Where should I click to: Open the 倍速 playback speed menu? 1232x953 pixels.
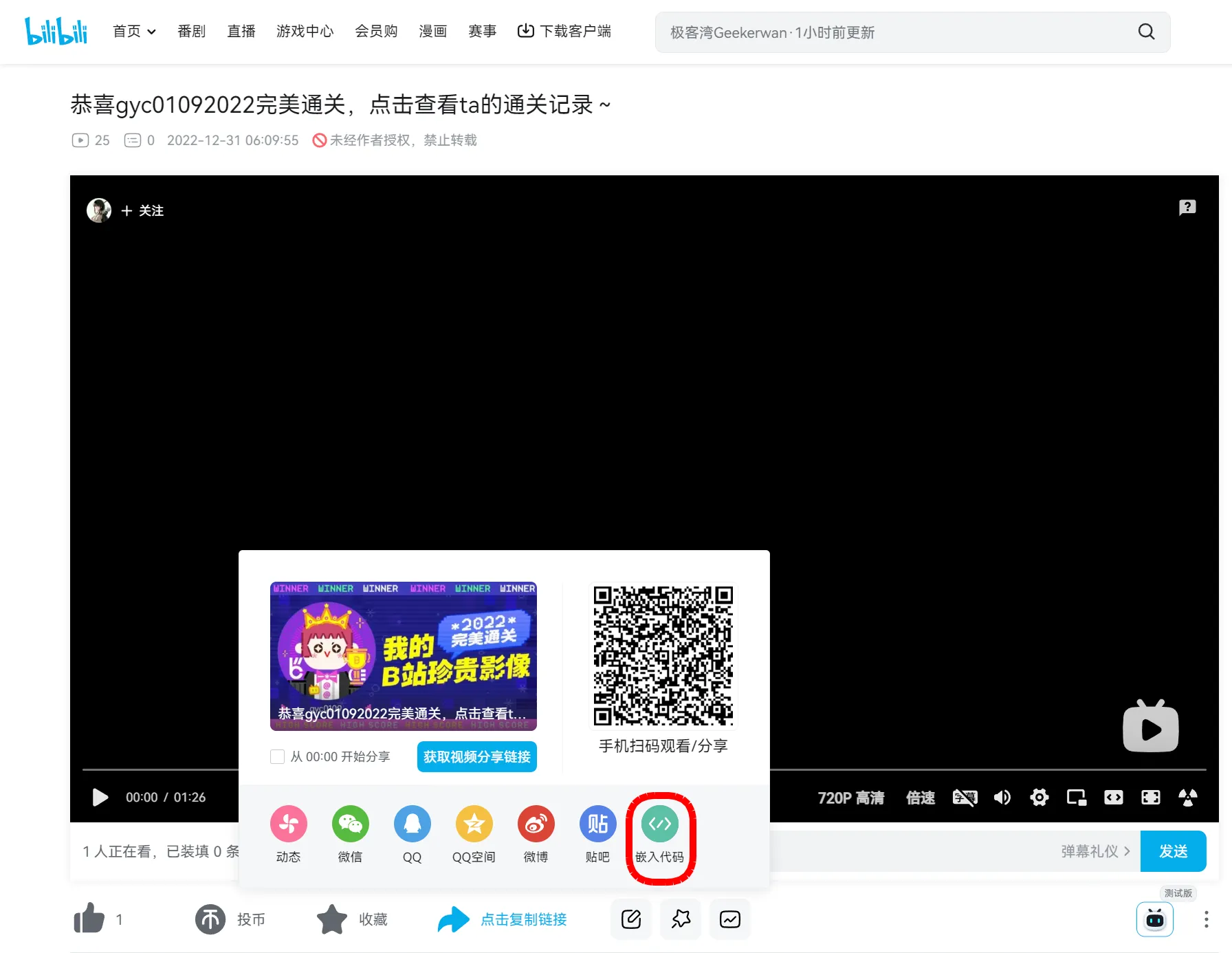[920, 797]
